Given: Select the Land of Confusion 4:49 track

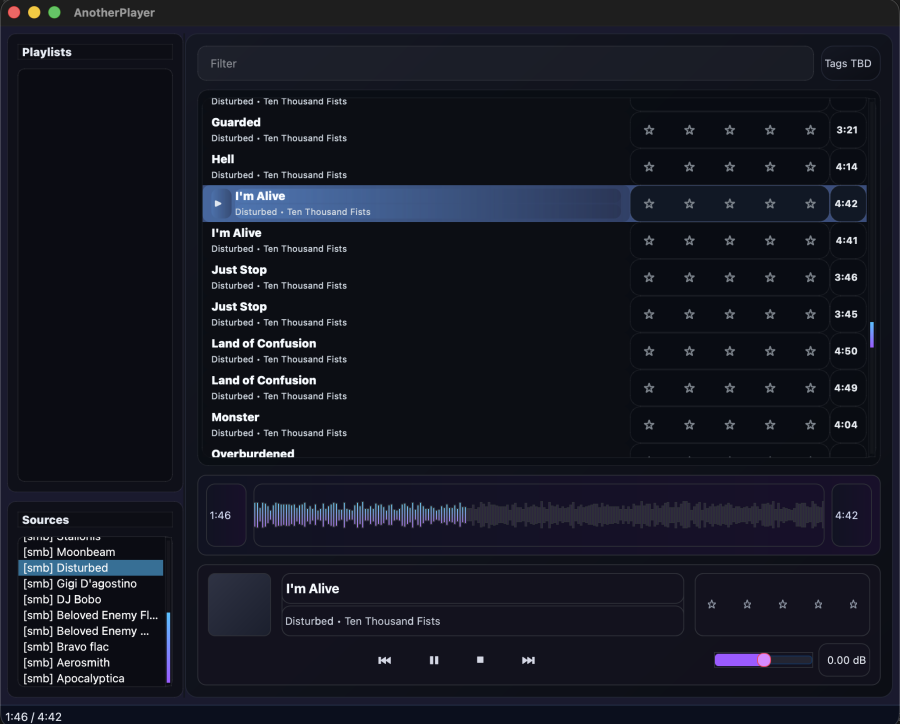Looking at the screenshot, I should click(x=416, y=388).
